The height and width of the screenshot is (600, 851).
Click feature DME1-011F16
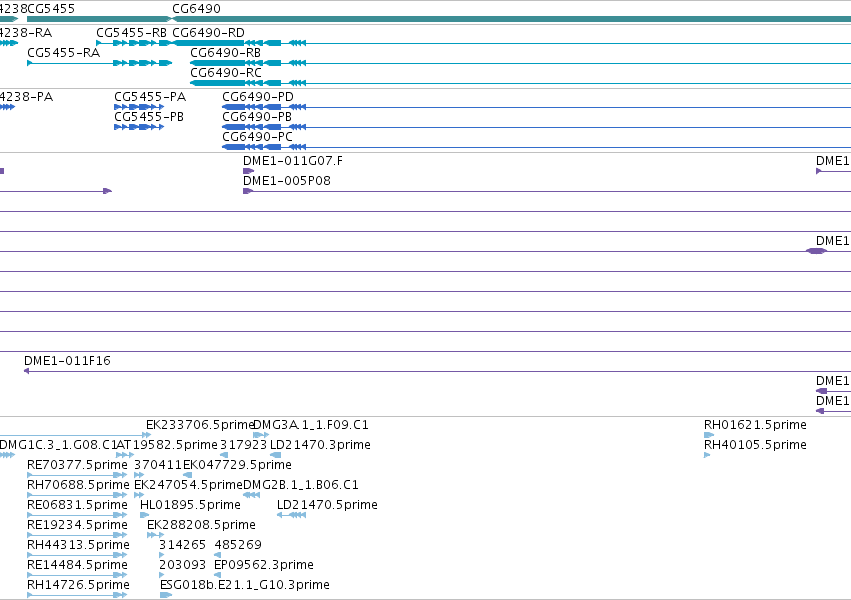pos(437,371)
